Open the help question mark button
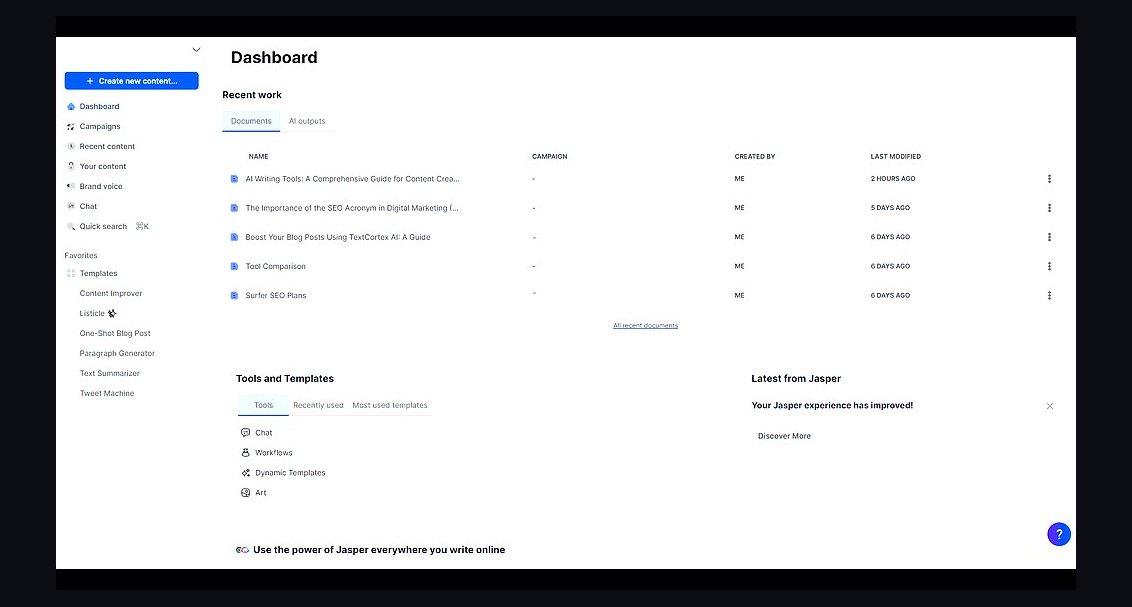Screen dimensions: 1132x607 point(1059,534)
